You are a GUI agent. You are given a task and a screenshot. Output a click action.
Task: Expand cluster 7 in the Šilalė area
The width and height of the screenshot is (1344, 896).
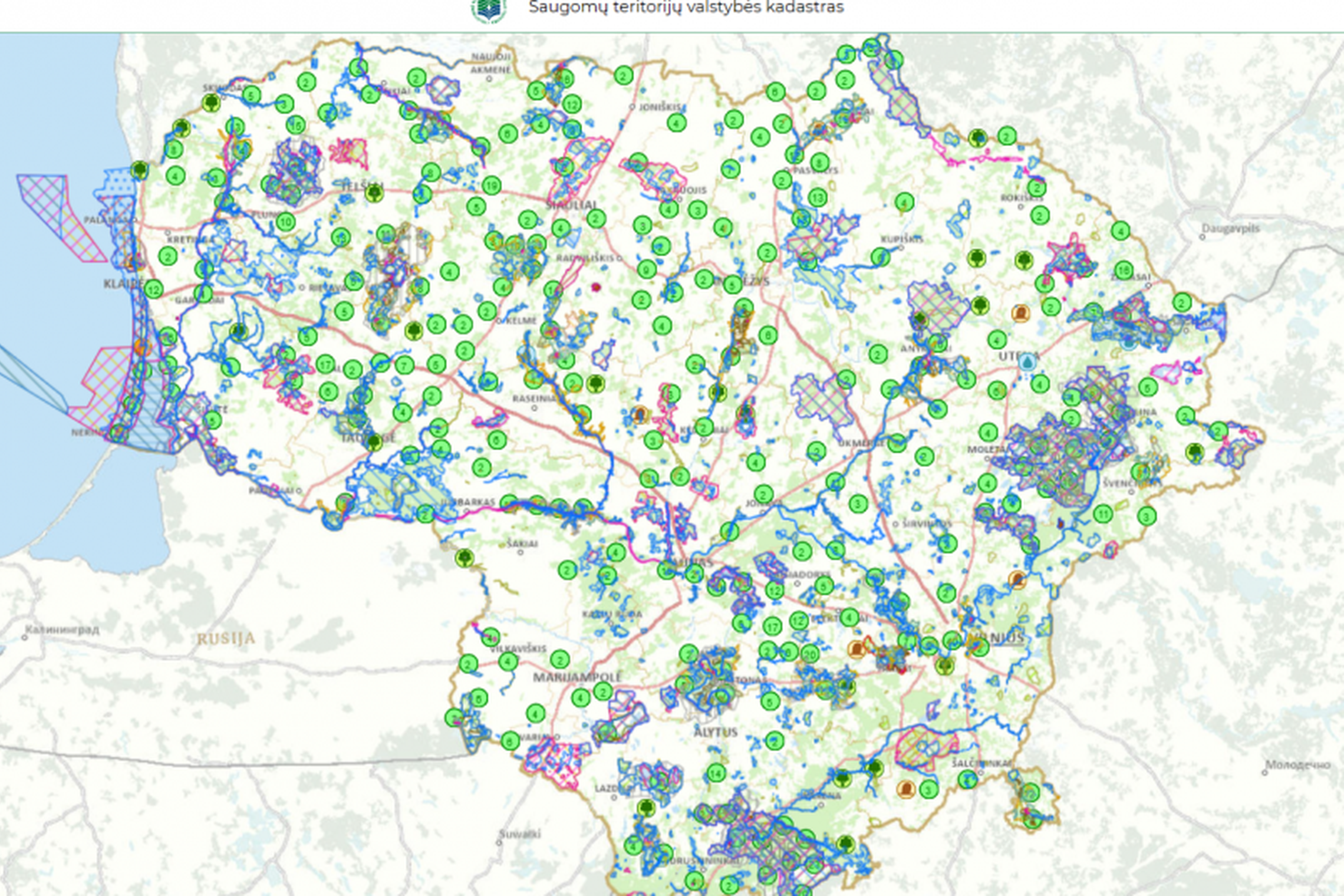(x=404, y=365)
